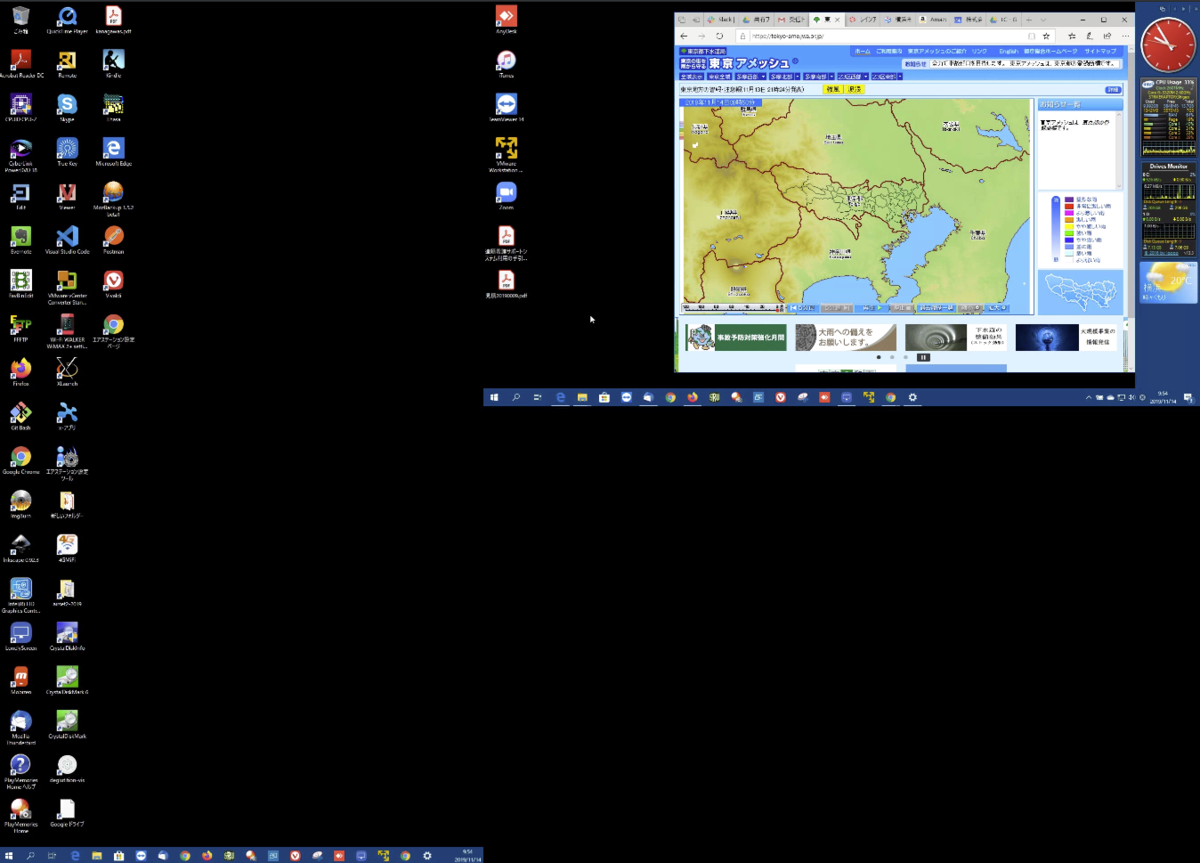The width and height of the screenshot is (1200, 863).
Task: Select the first carousel dot indicator
Action: tap(878, 357)
